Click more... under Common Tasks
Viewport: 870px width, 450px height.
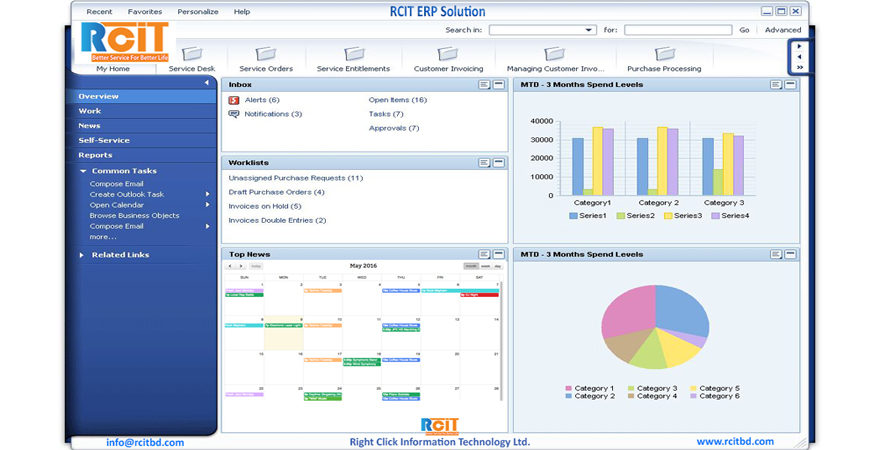[103, 237]
